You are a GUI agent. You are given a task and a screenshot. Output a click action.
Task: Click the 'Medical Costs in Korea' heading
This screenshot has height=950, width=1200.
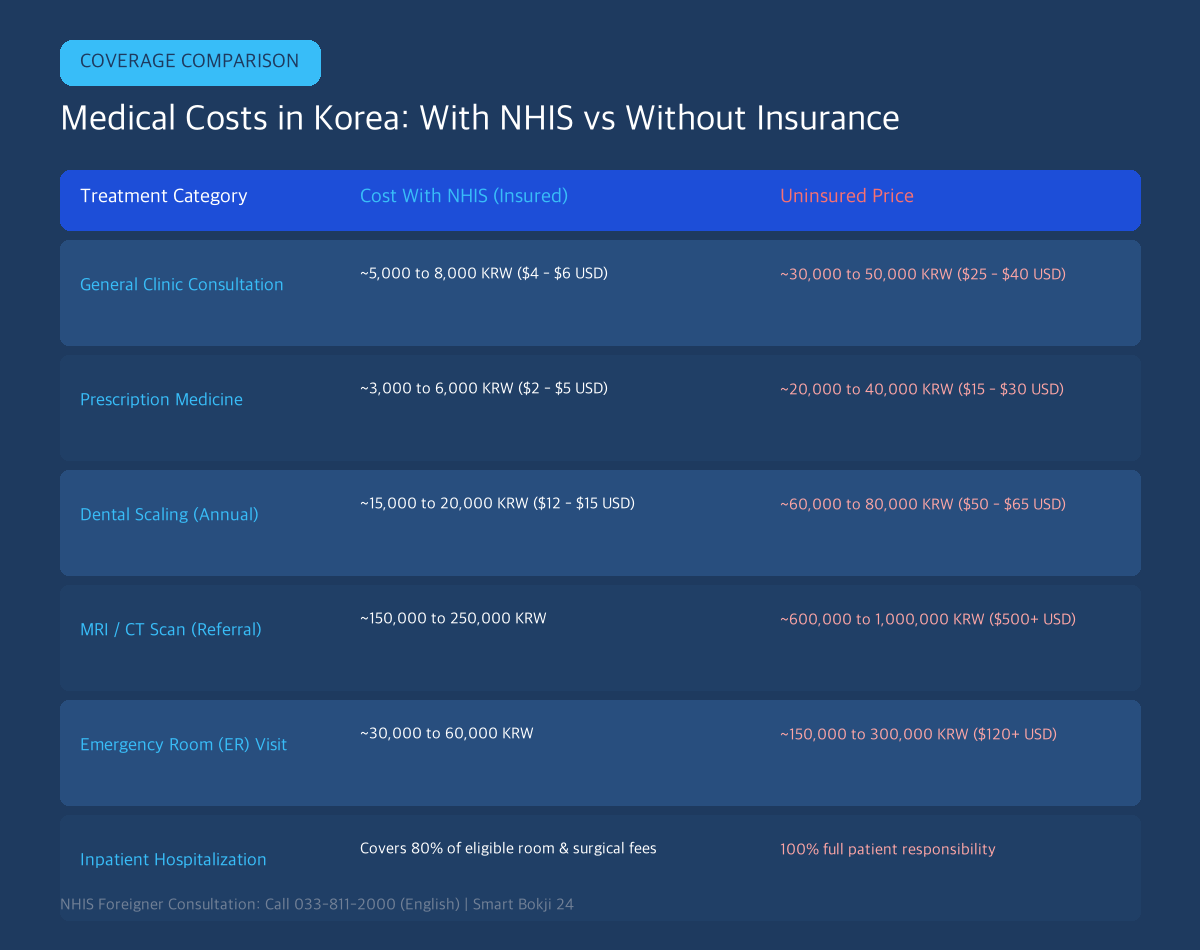pos(480,118)
